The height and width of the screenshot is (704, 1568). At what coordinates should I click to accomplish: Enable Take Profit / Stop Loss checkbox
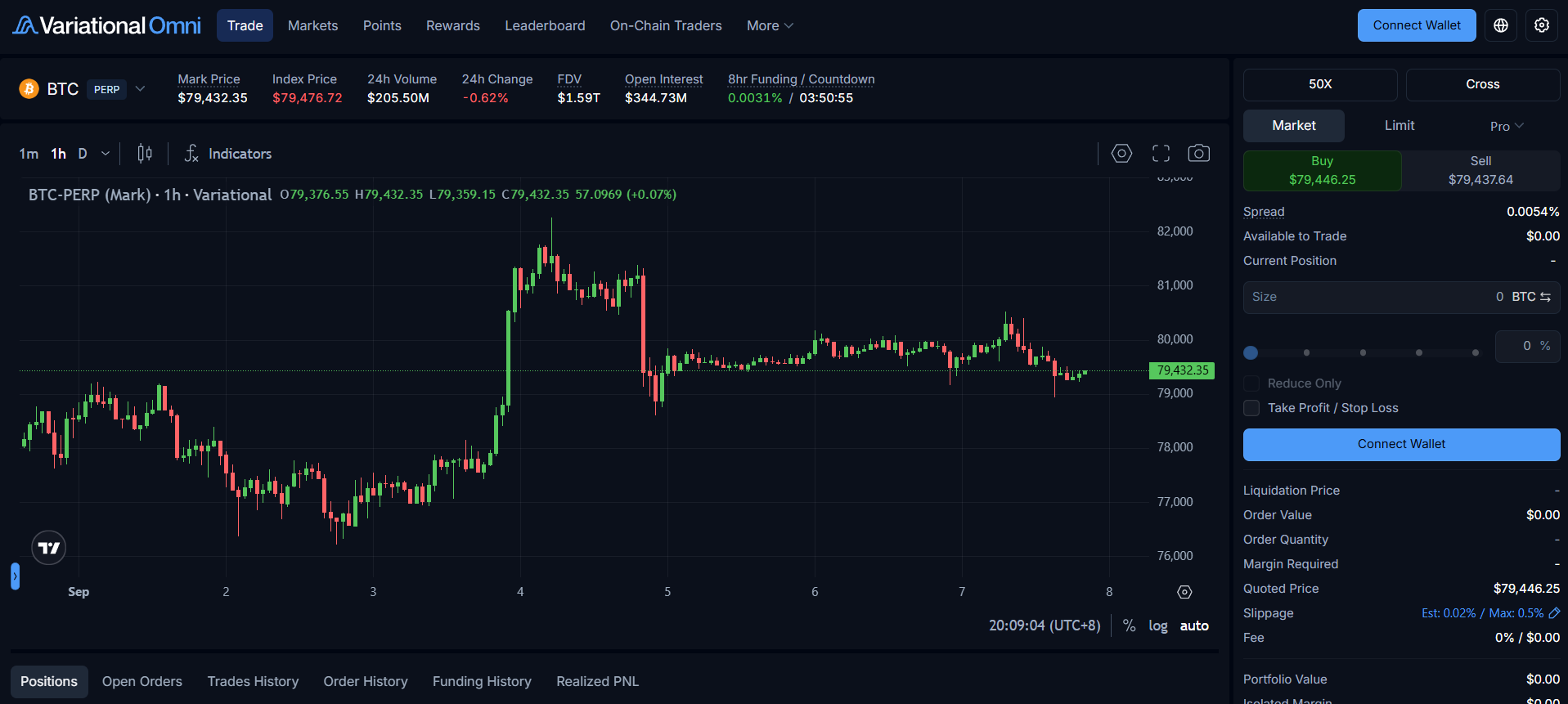click(x=1251, y=408)
